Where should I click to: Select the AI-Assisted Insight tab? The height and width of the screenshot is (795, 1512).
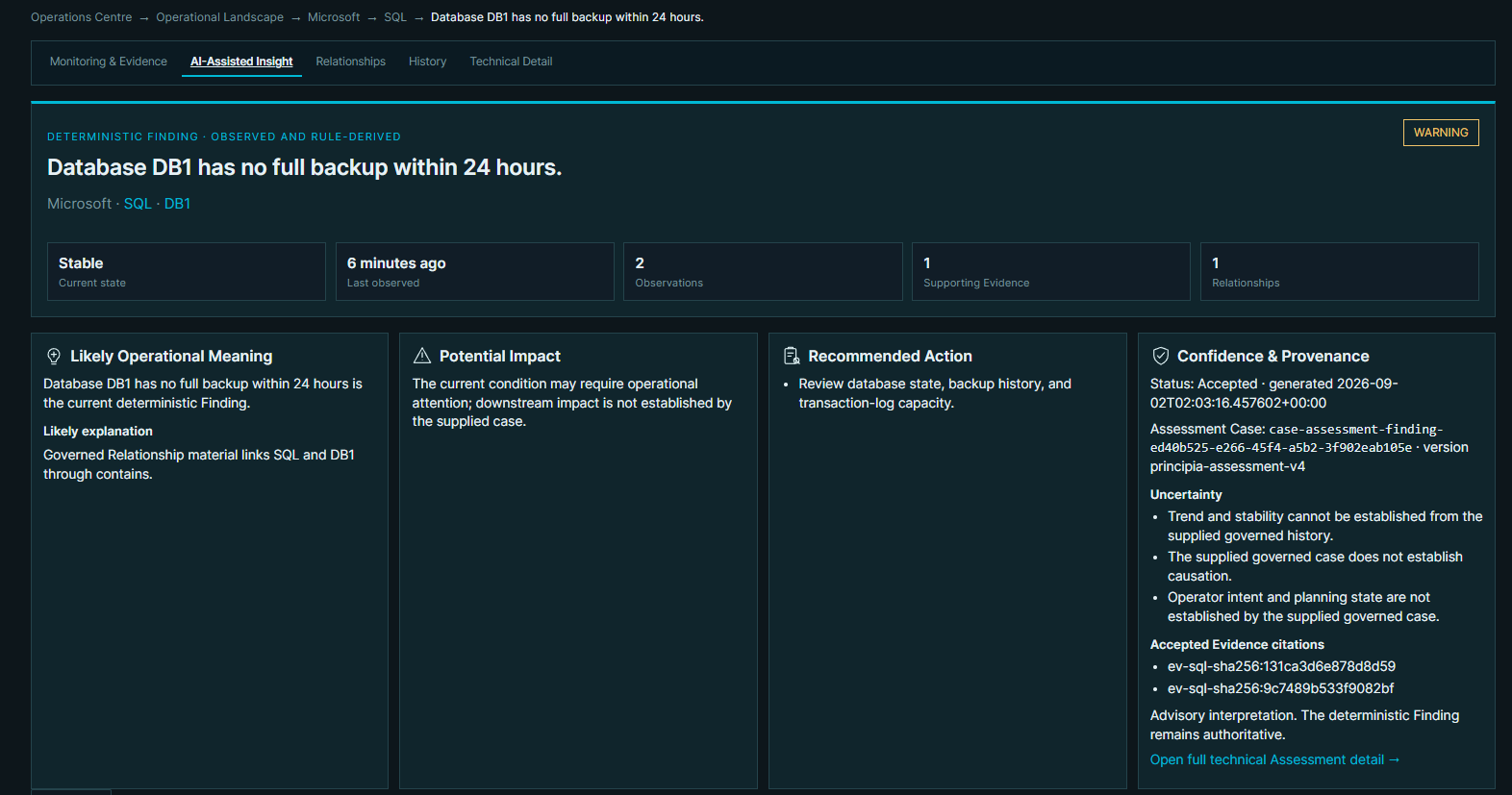(x=241, y=62)
